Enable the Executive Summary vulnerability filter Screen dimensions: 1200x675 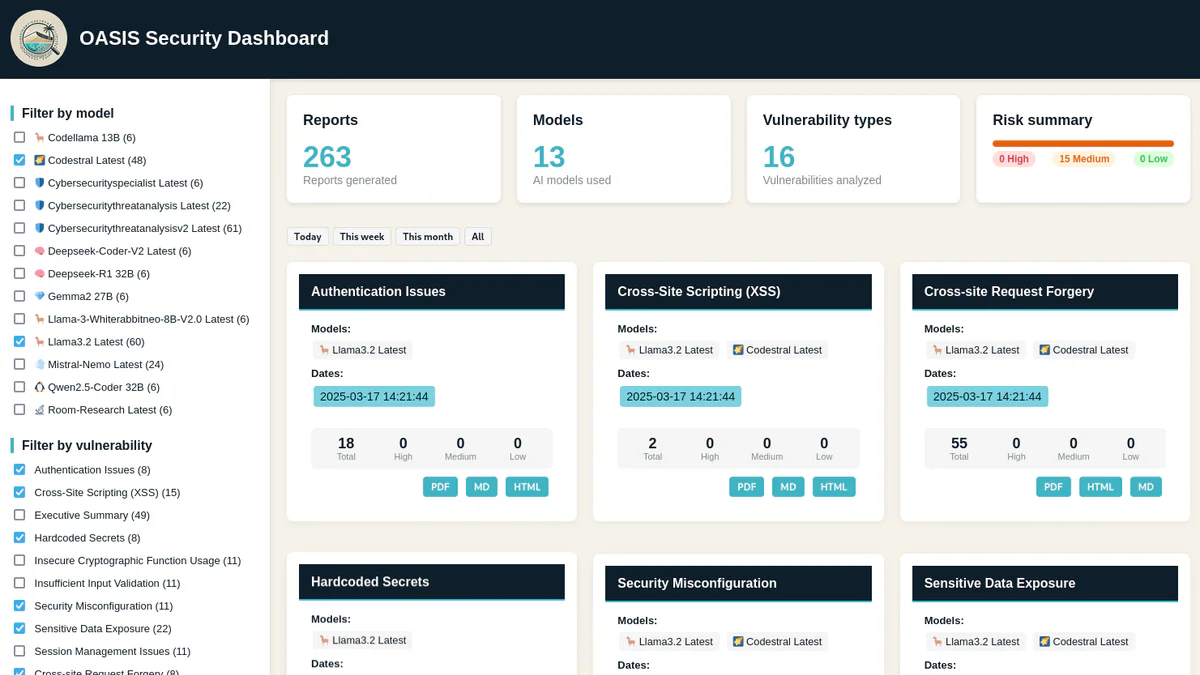coord(17,515)
